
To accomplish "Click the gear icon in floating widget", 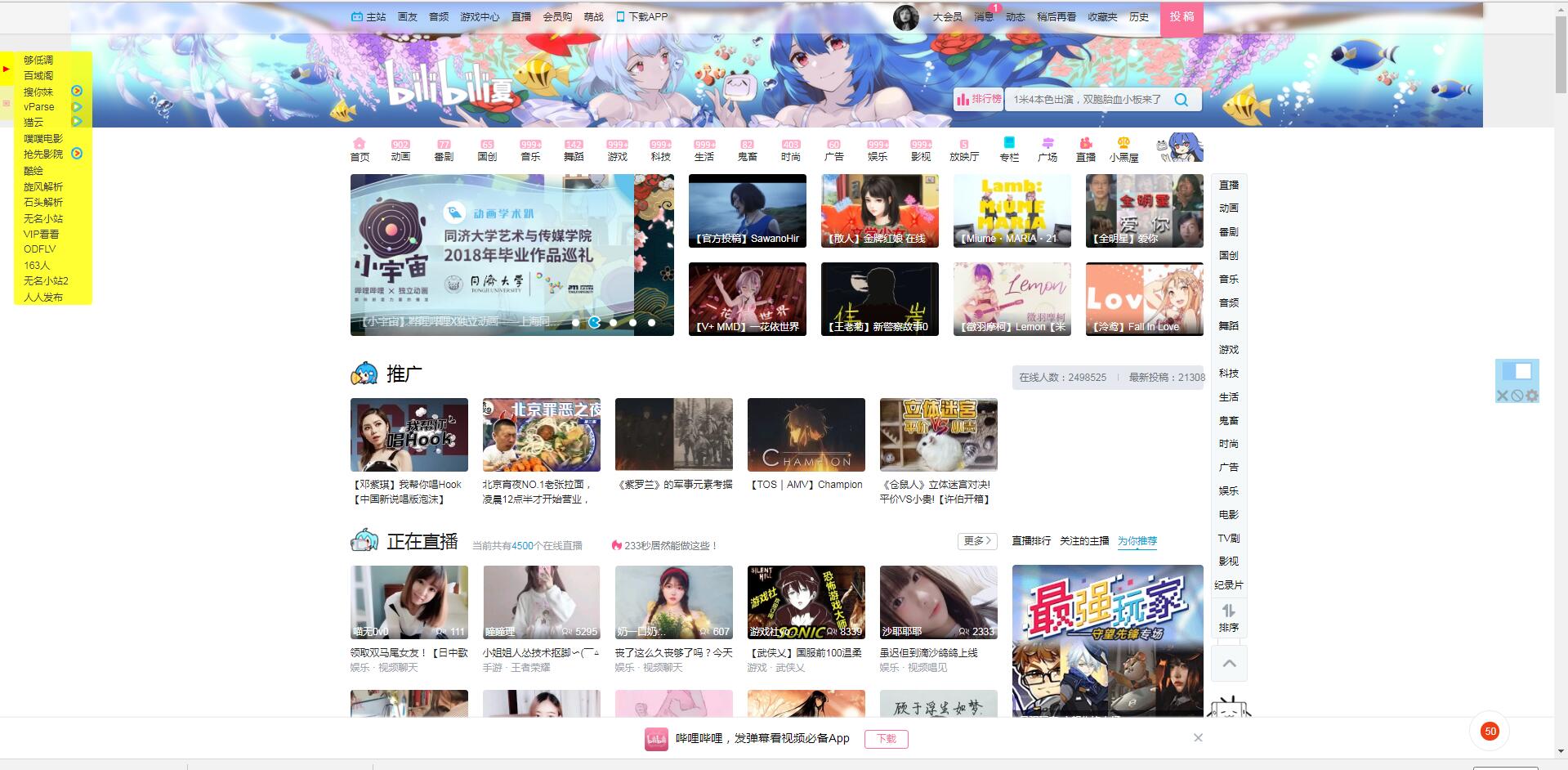I will tap(1532, 396).
